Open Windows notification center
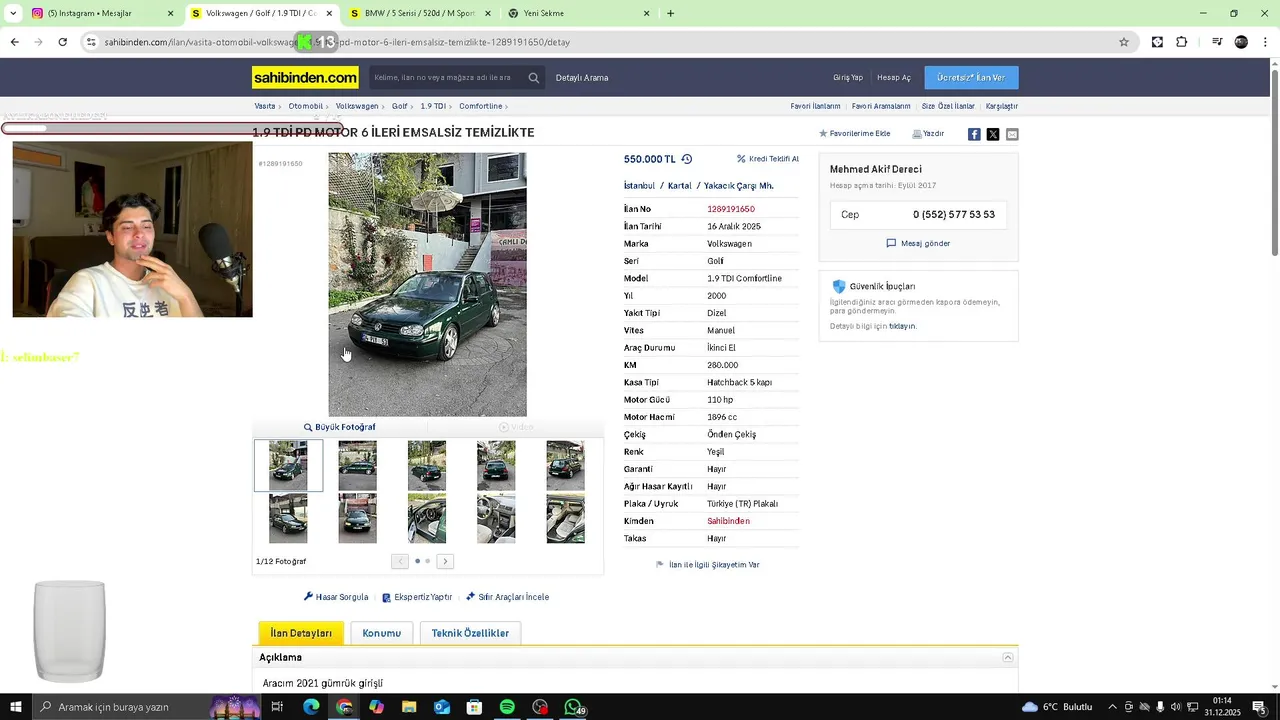Image resolution: width=1280 pixels, height=720 pixels. point(1259,707)
